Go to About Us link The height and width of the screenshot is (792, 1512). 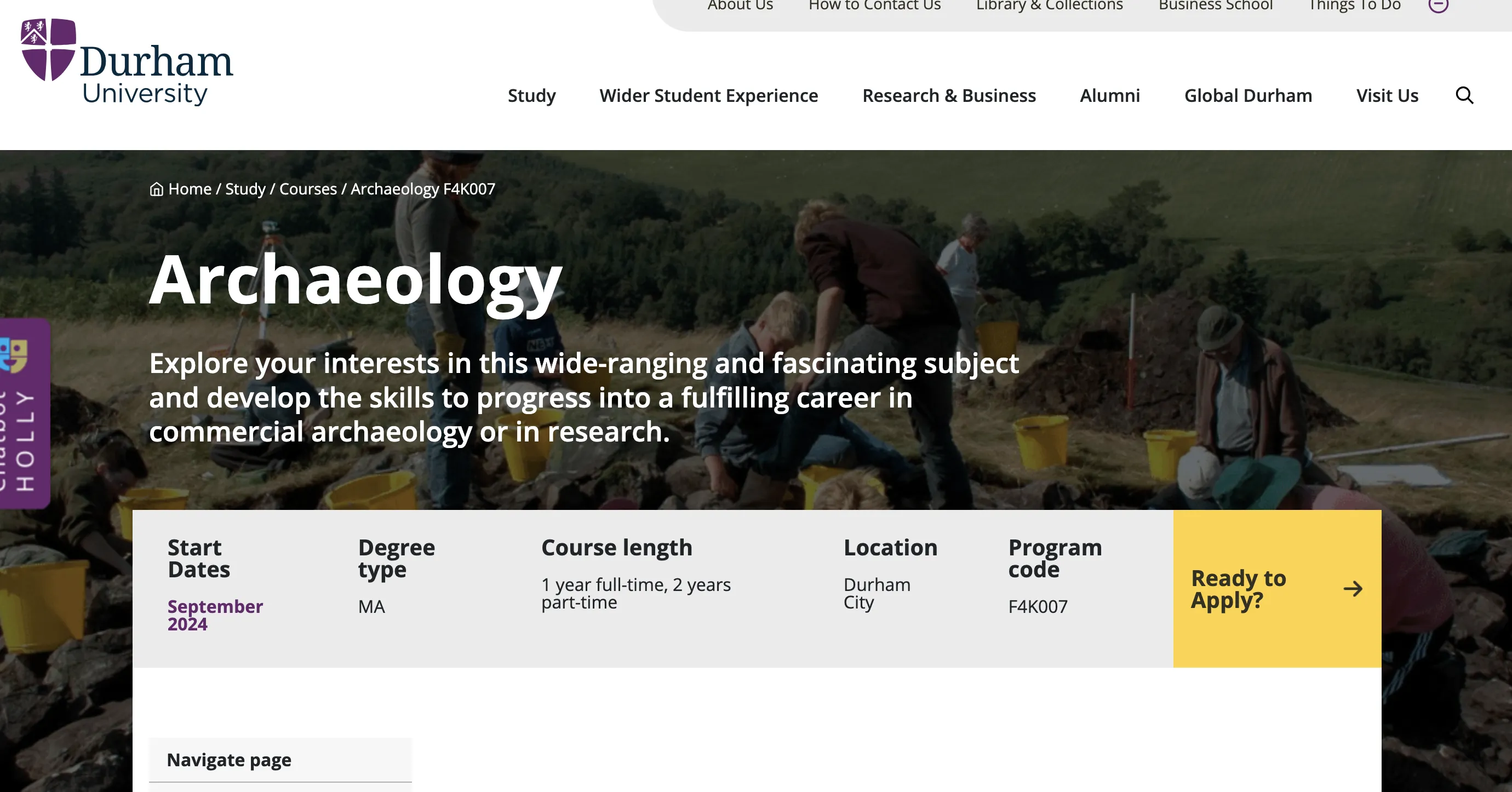click(740, 6)
